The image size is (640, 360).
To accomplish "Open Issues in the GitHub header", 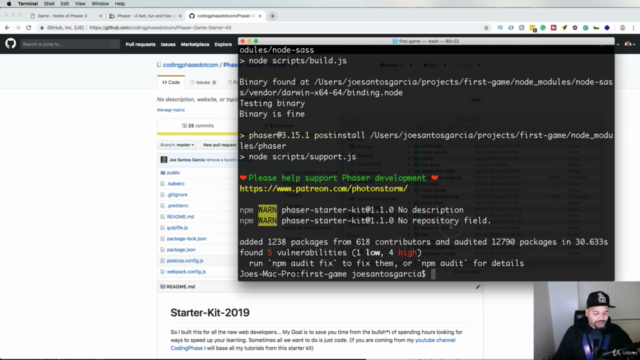I will (168, 44).
